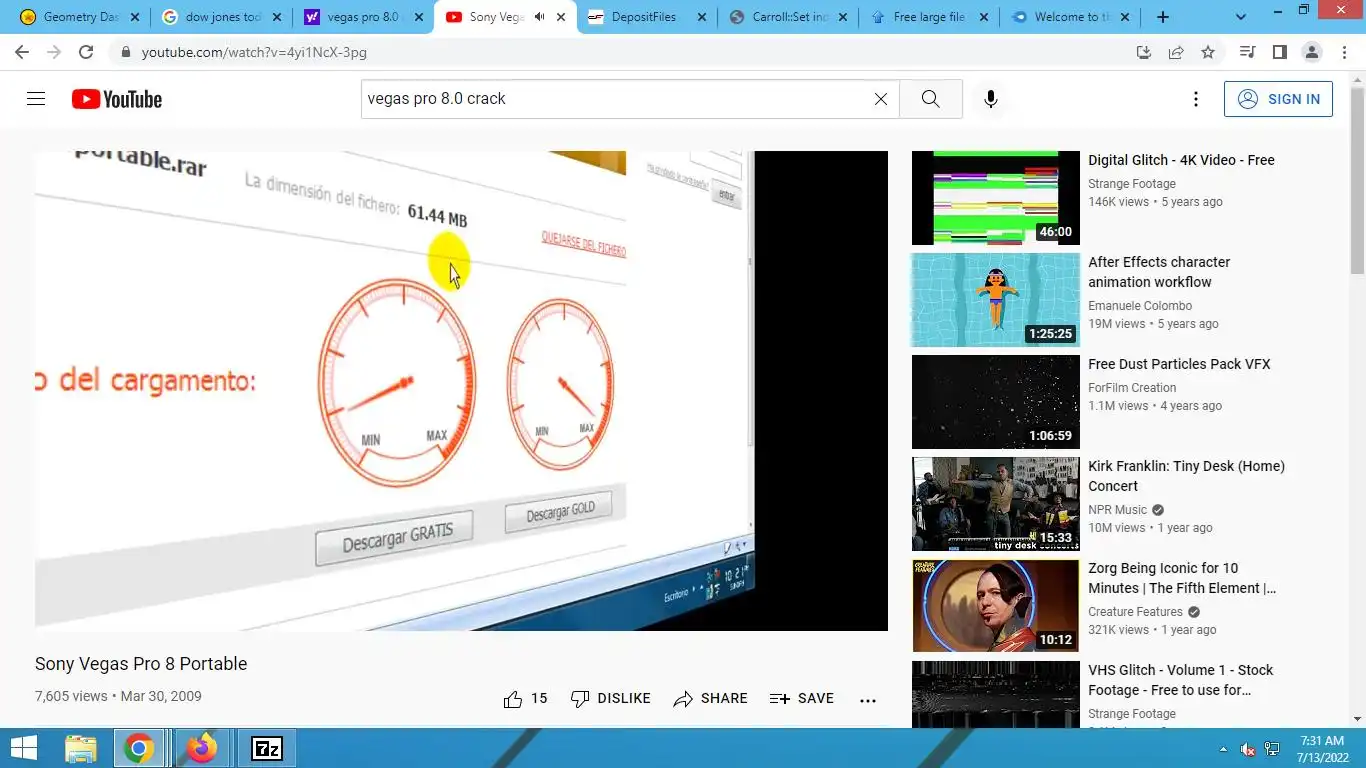Reload the page with refresh icon
The width and height of the screenshot is (1366, 768).
86,52
